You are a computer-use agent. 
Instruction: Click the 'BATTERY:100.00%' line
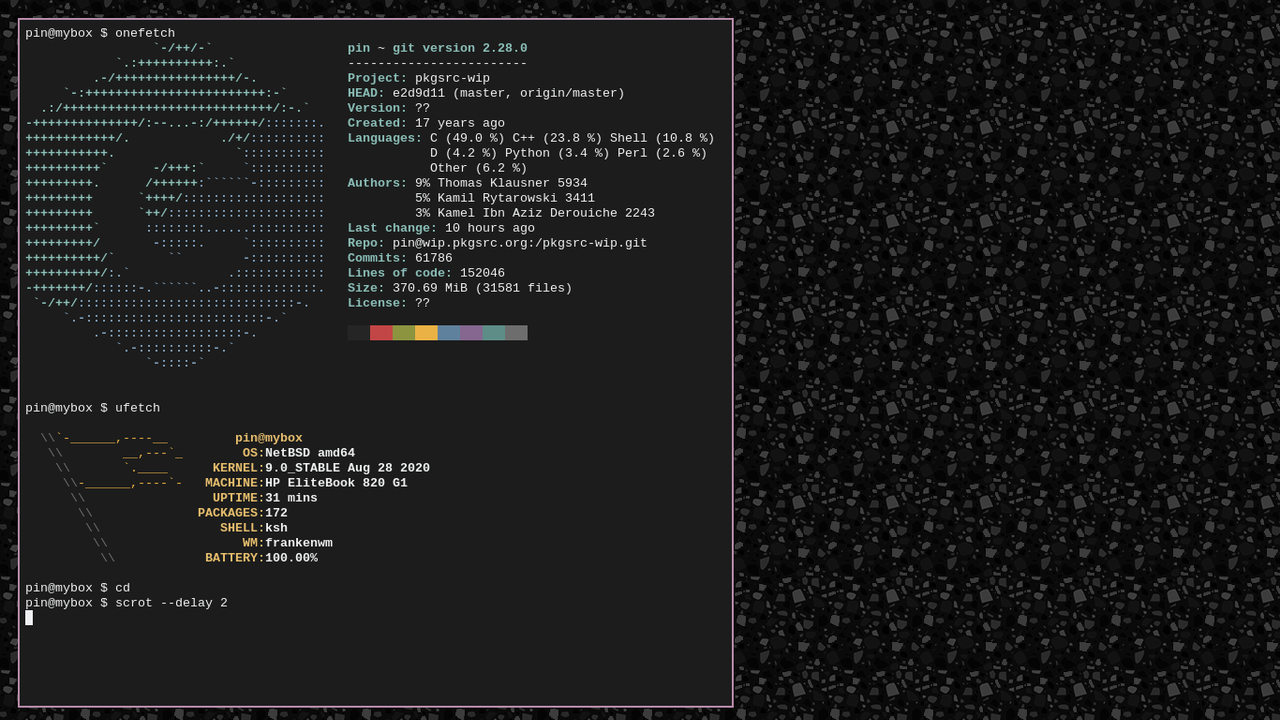click(262, 558)
